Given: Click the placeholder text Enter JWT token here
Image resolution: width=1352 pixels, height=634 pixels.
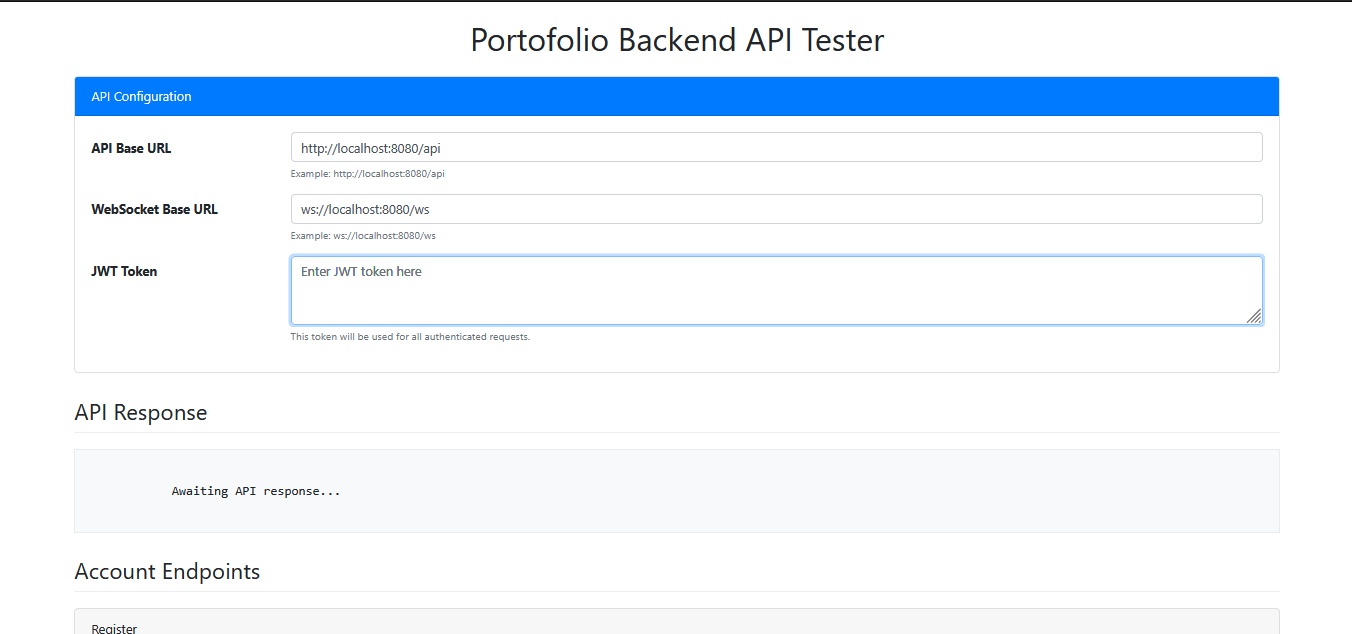Looking at the screenshot, I should [359, 270].
